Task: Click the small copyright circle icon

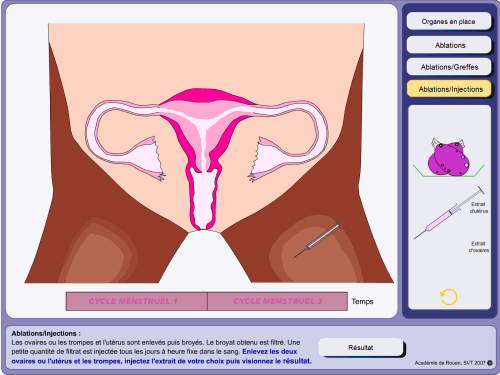Action: (490, 363)
